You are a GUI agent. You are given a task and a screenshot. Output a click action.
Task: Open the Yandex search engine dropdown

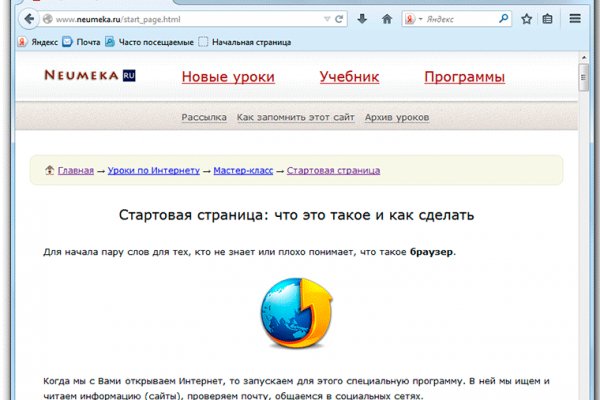[x=416, y=19]
